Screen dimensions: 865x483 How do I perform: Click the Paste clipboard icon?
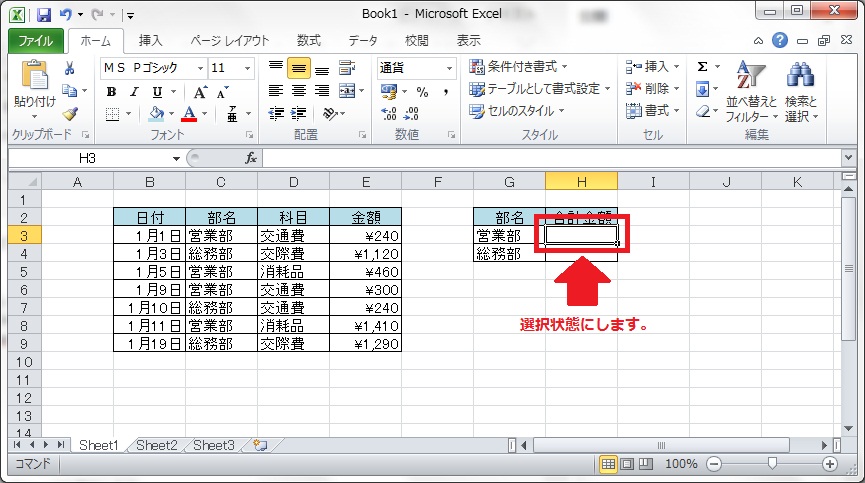(35, 75)
